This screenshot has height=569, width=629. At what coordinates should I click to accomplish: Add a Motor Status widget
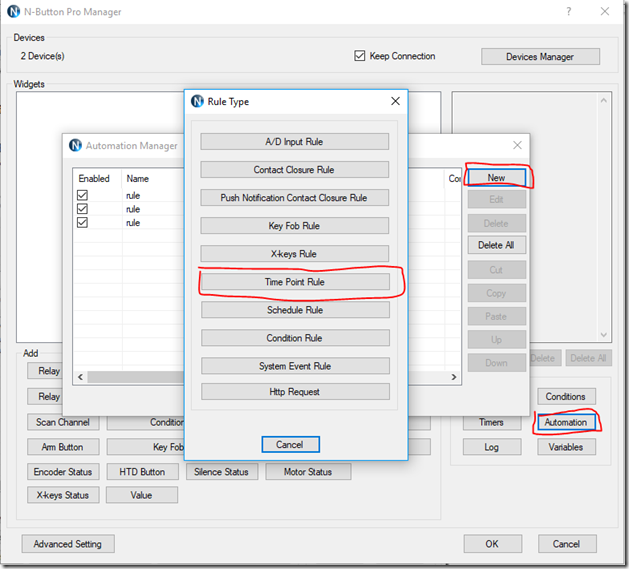(308, 472)
